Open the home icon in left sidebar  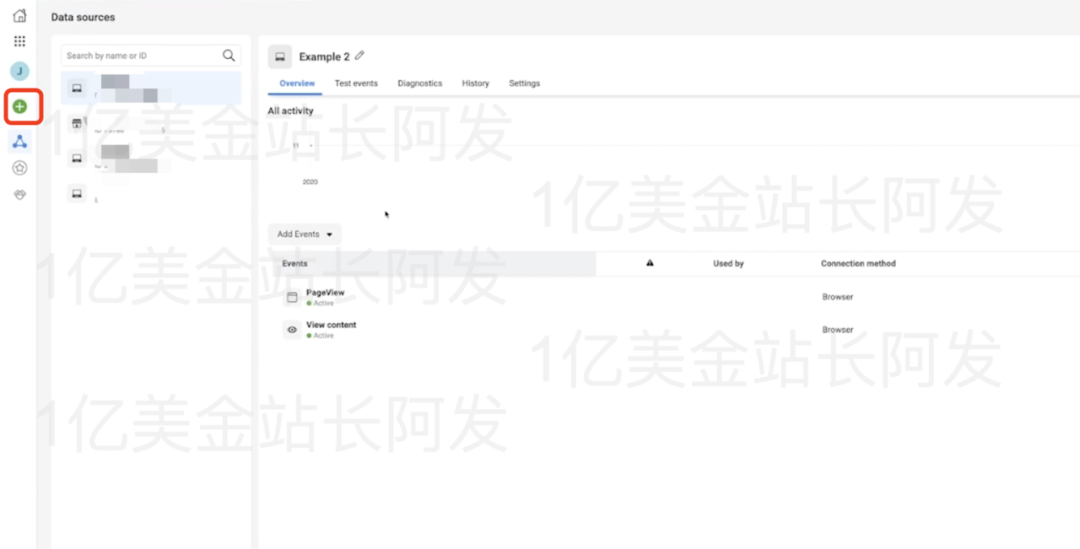point(20,16)
